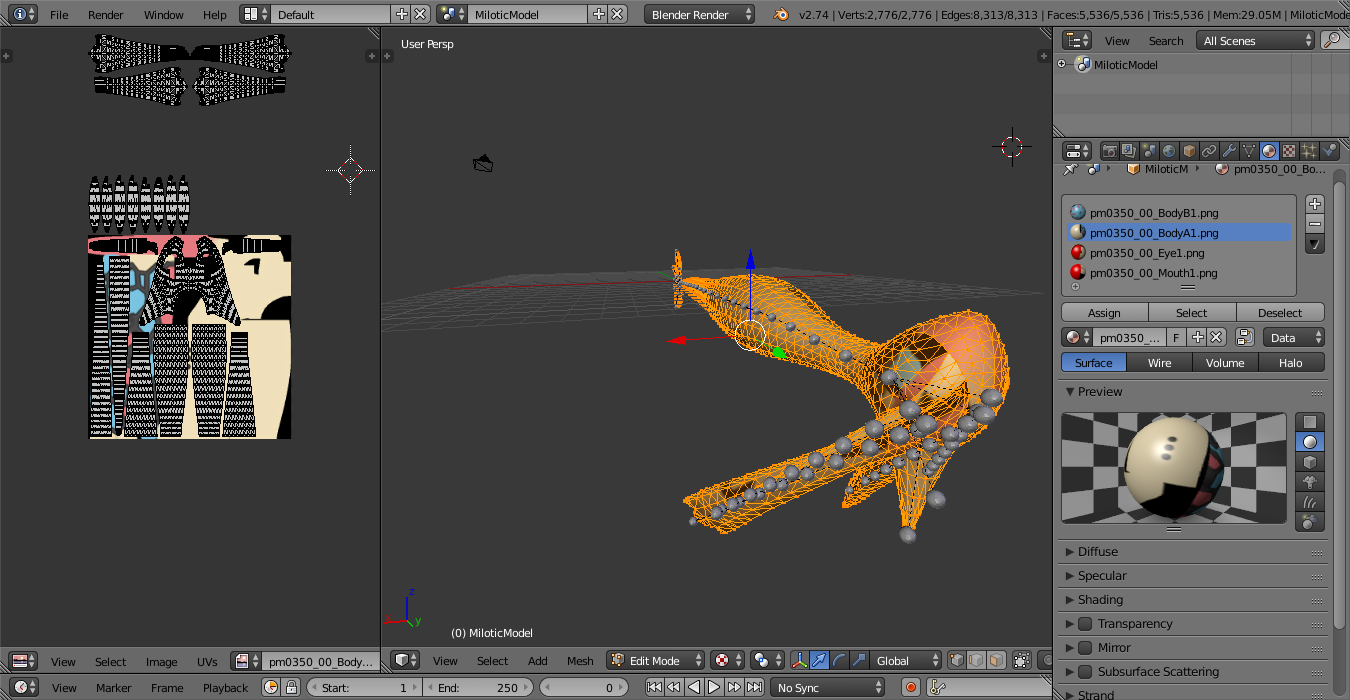Open the Scene properties tab
This screenshot has width=1350, height=700.
[1149, 151]
